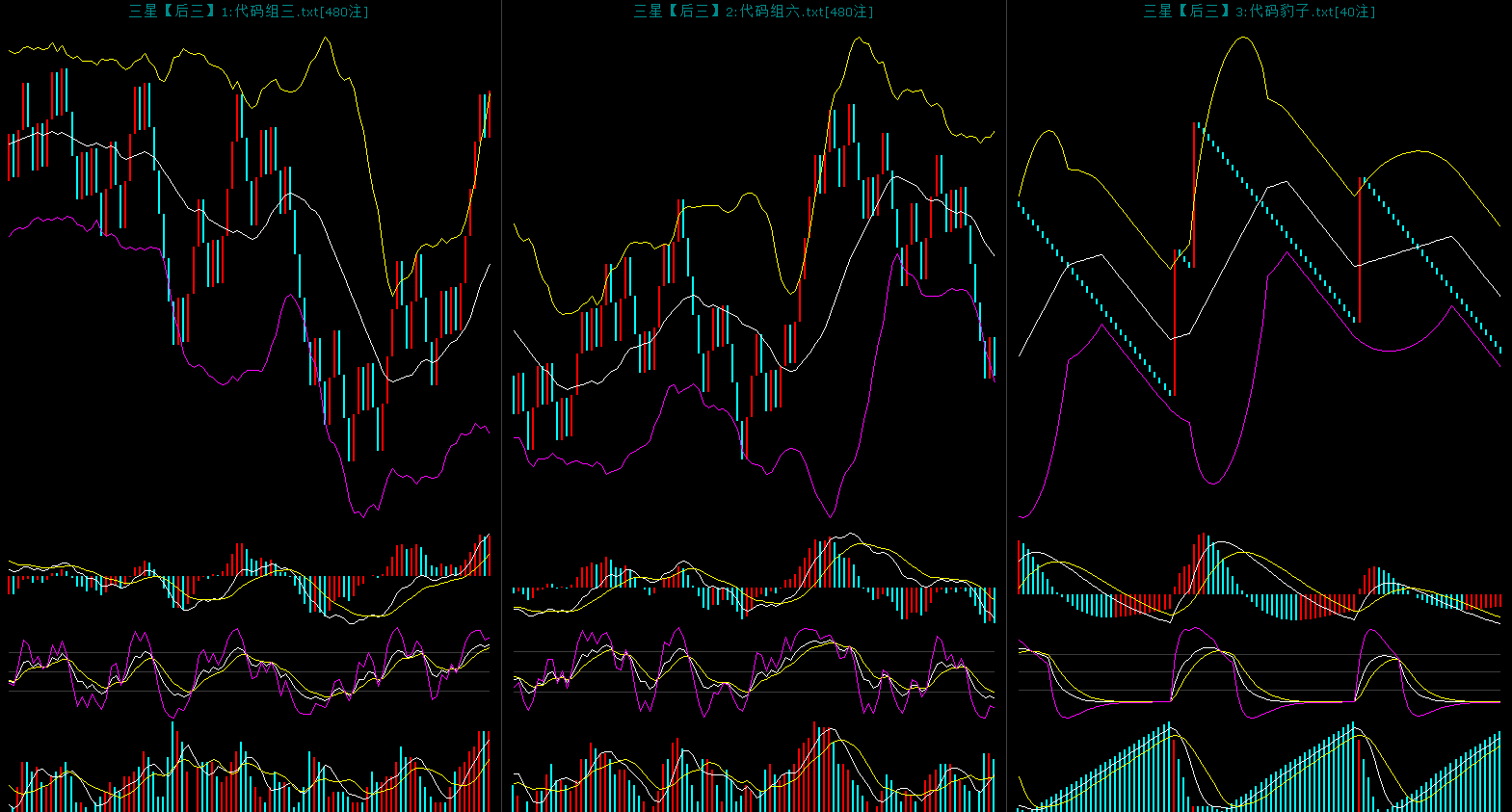Select the MACD histogram in the 代码组三 panel
The height and width of the screenshot is (812, 1512).
[250, 578]
